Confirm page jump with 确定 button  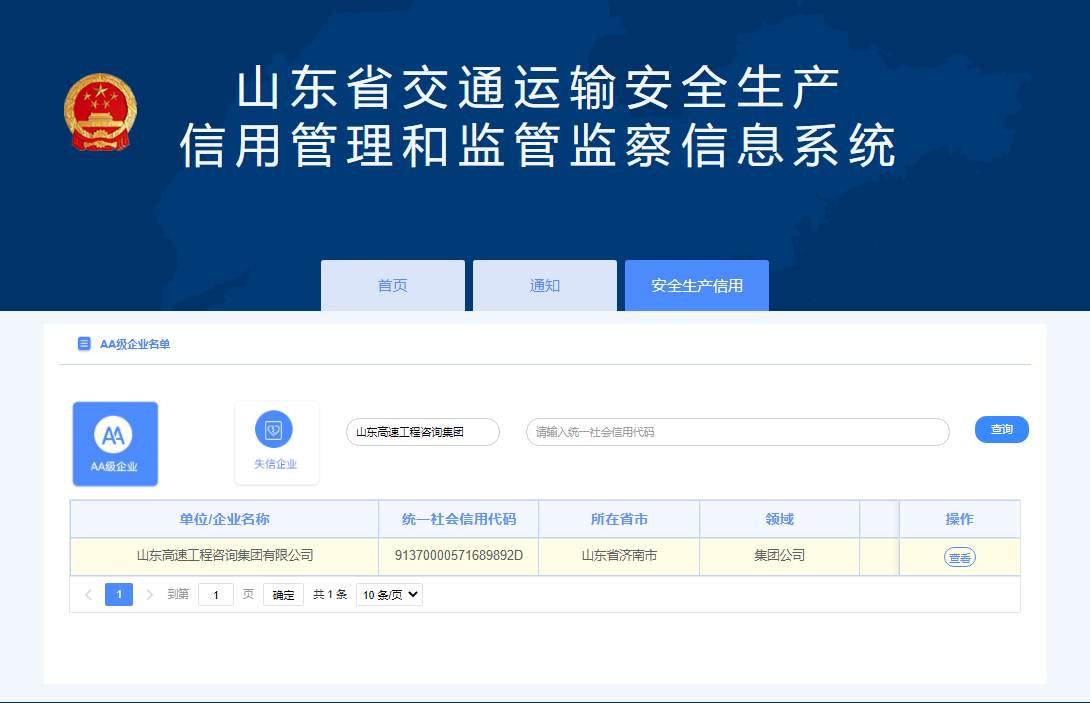(x=283, y=595)
